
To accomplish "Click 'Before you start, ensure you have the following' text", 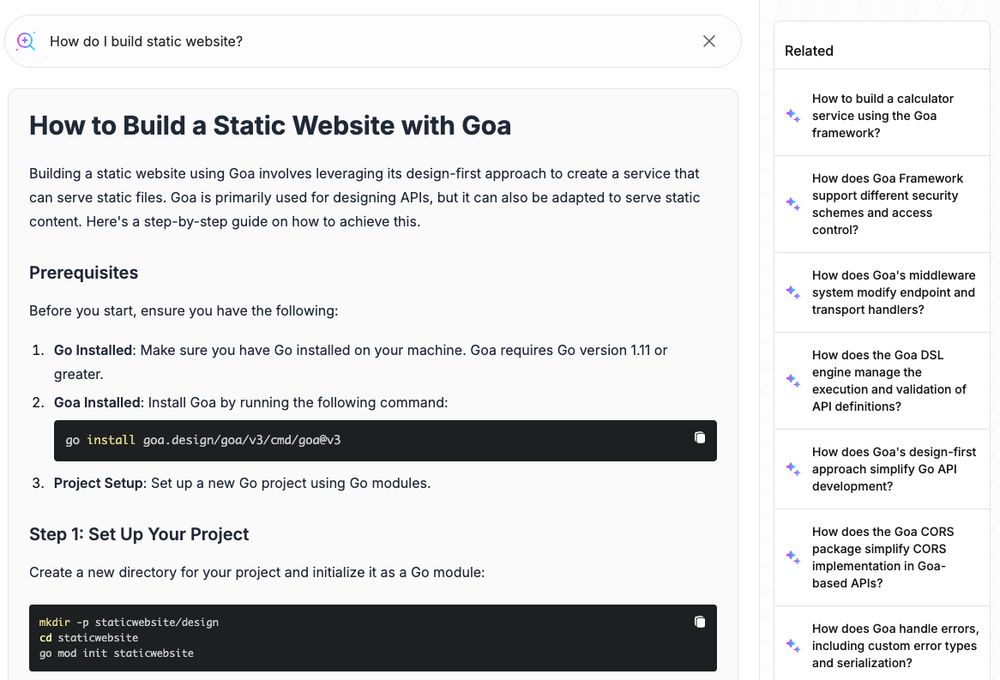I will [x=184, y=311].
